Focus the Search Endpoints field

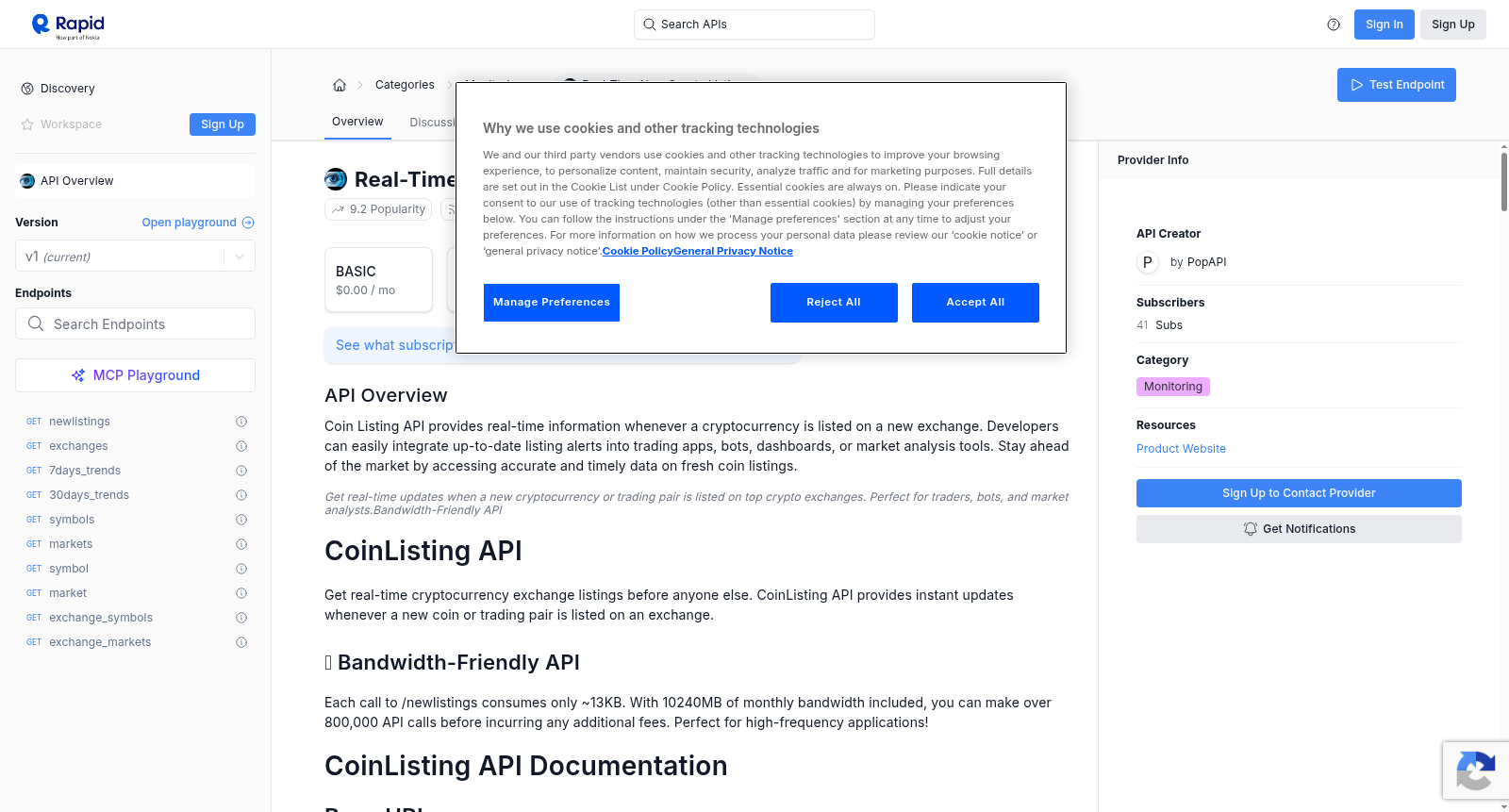point(135,323)
